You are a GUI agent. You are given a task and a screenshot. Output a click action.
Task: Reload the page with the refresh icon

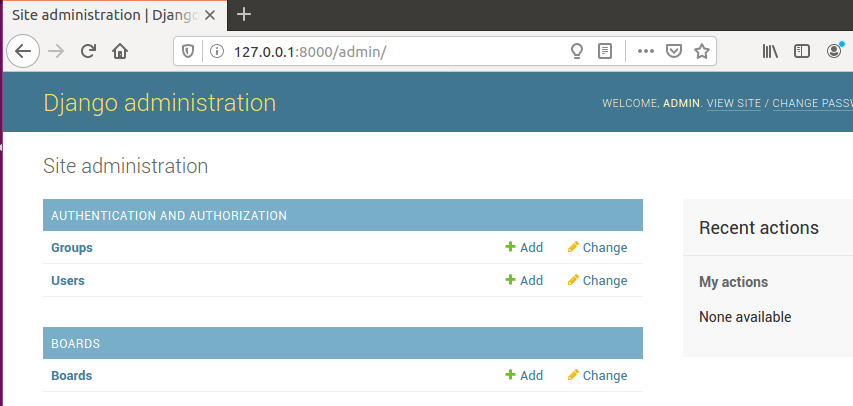(88, 52)
